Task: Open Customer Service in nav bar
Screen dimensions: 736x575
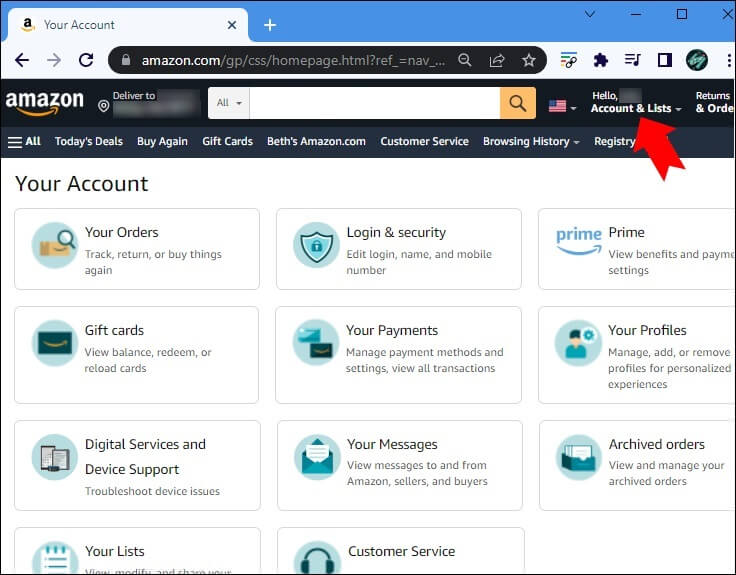Action: (424, 142)
